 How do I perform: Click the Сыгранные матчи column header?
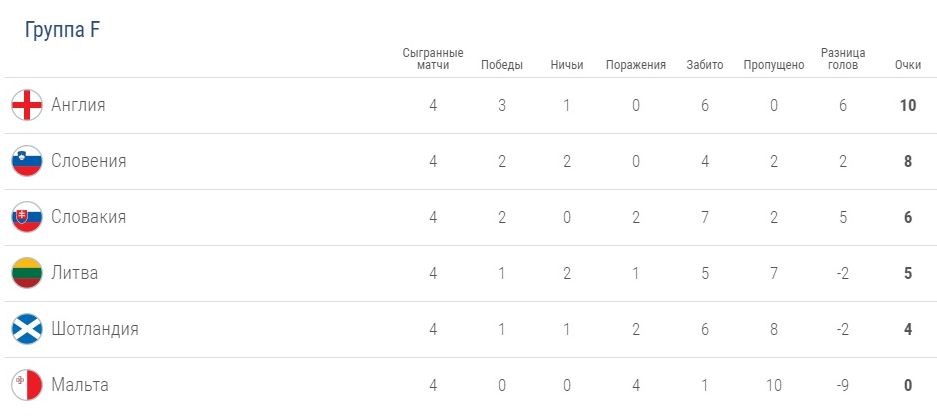tap(433, 58)
